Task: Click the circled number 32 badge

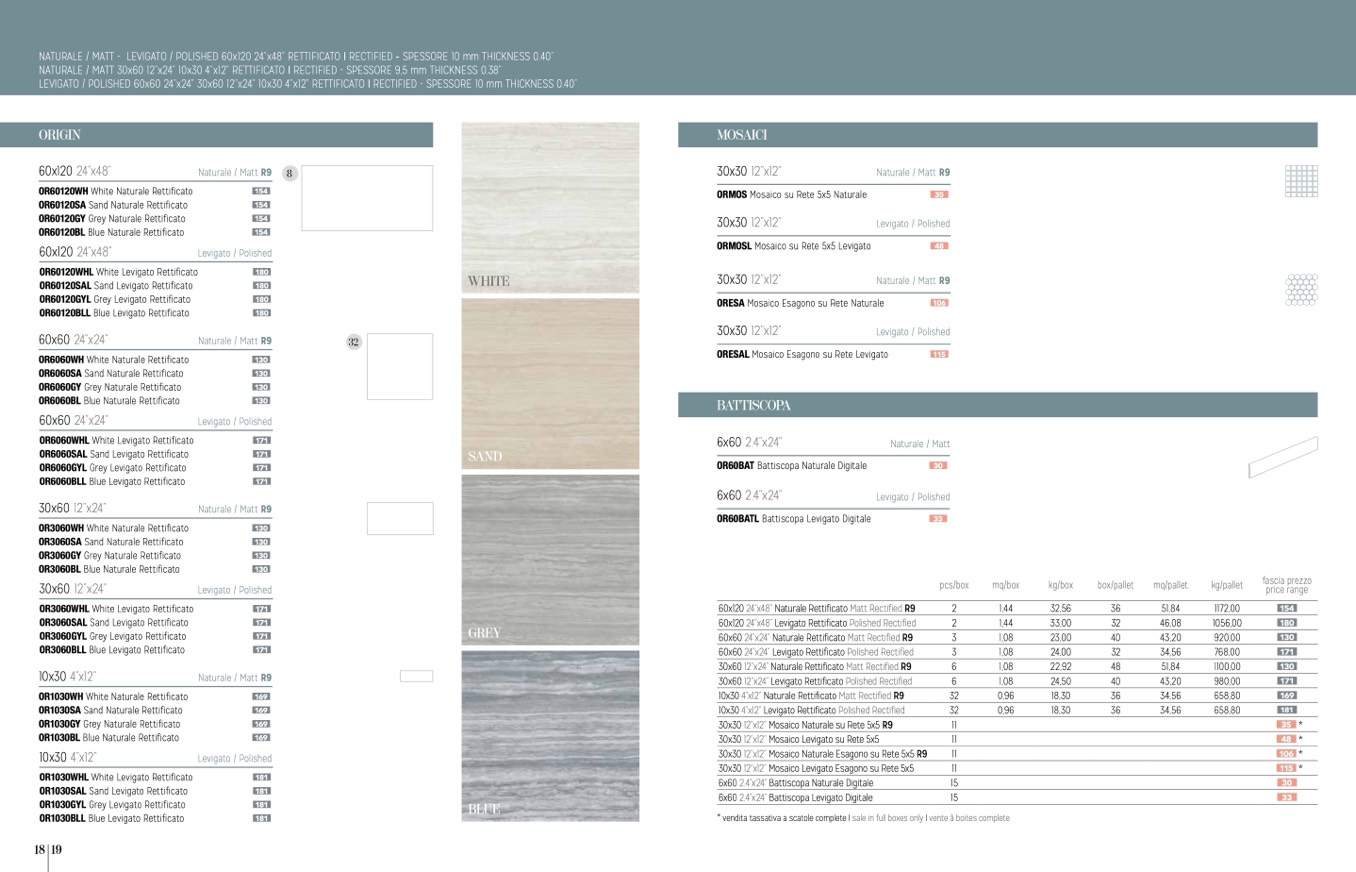Action: tap(353, 342)
